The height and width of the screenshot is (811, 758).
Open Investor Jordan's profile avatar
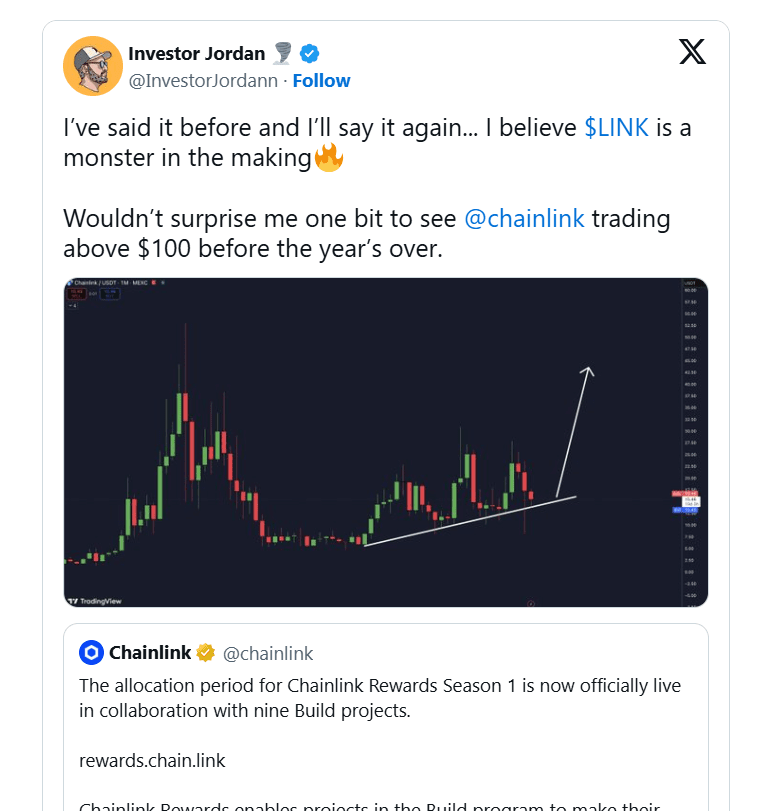point(93,66)
